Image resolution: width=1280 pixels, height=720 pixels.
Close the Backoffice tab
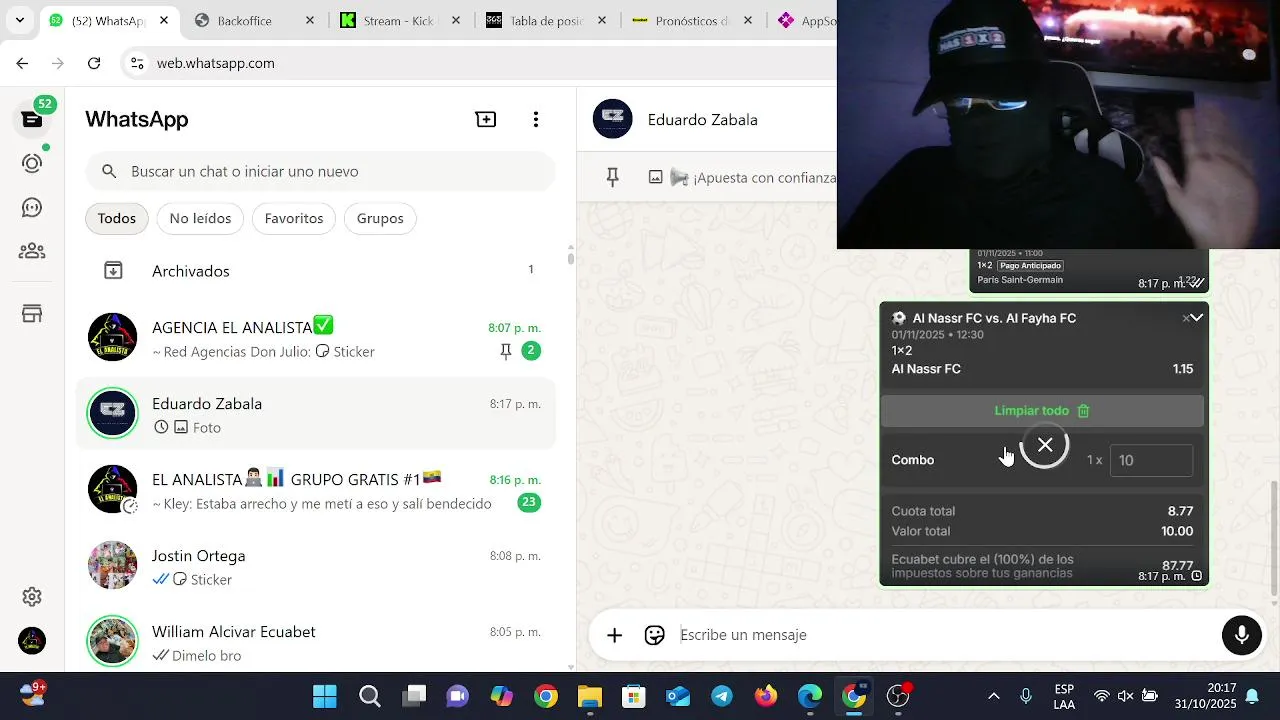click(310, 20)
